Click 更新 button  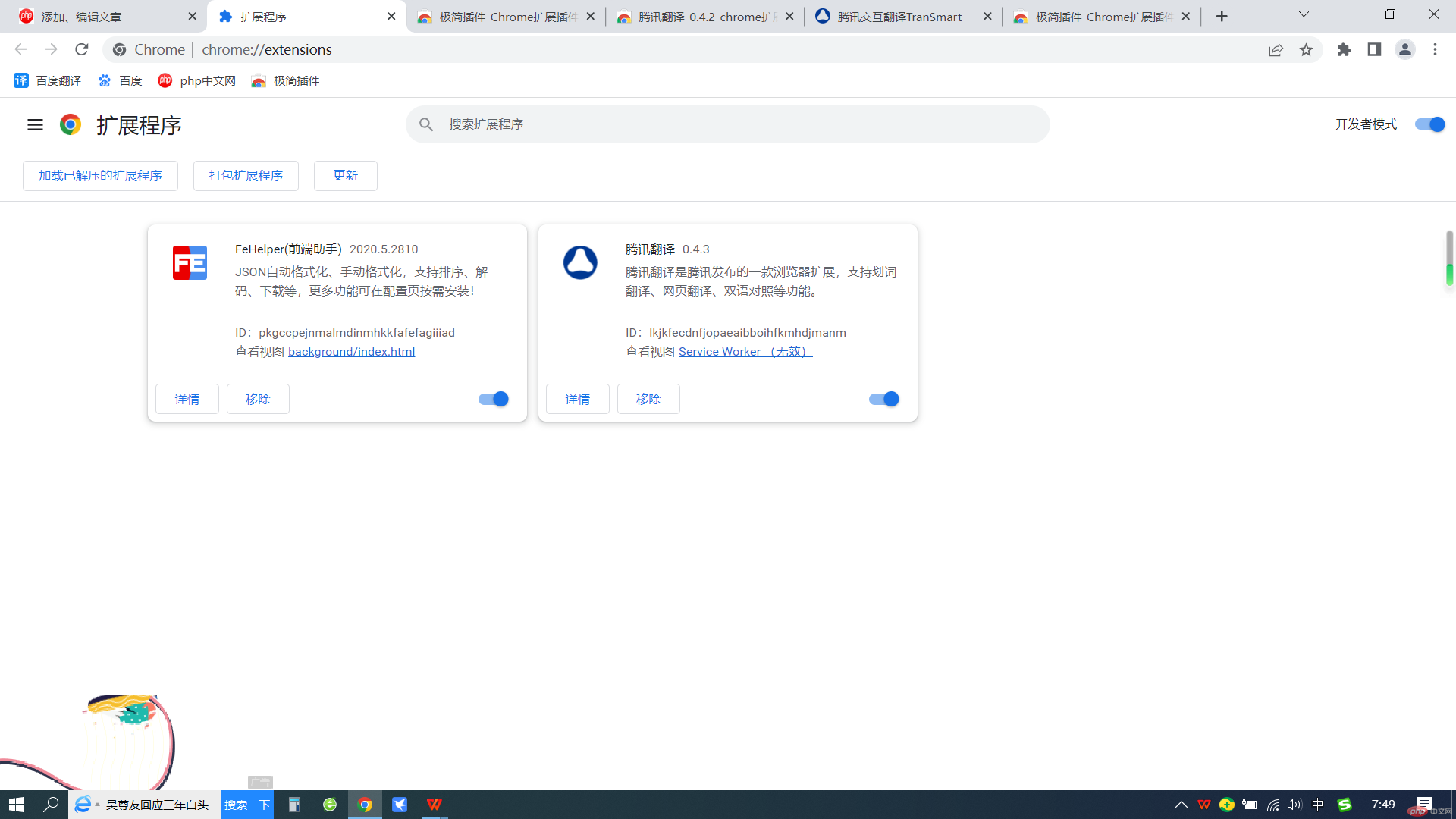(x=346, y=175)
